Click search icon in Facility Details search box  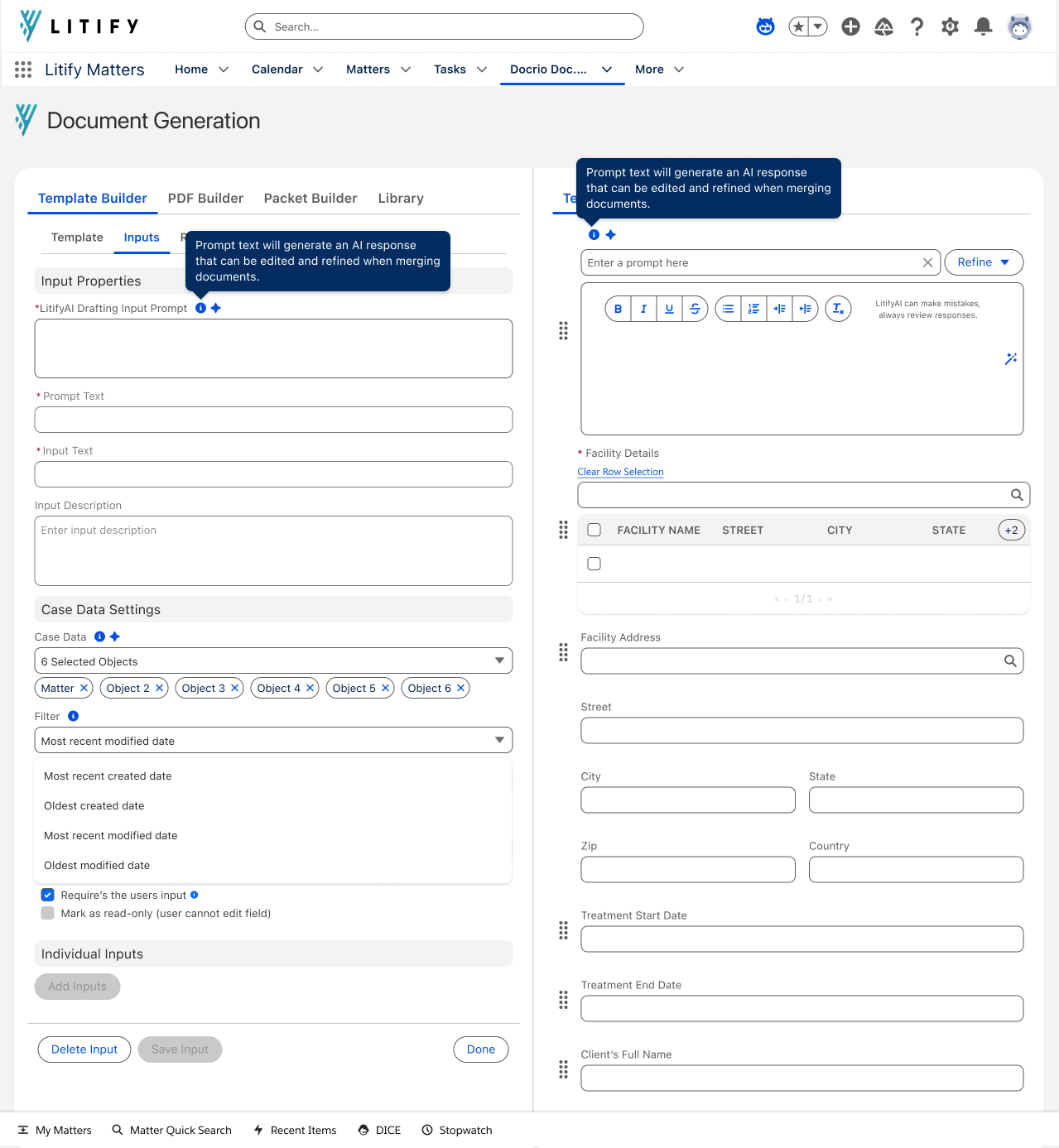(x=1017, y=495)
